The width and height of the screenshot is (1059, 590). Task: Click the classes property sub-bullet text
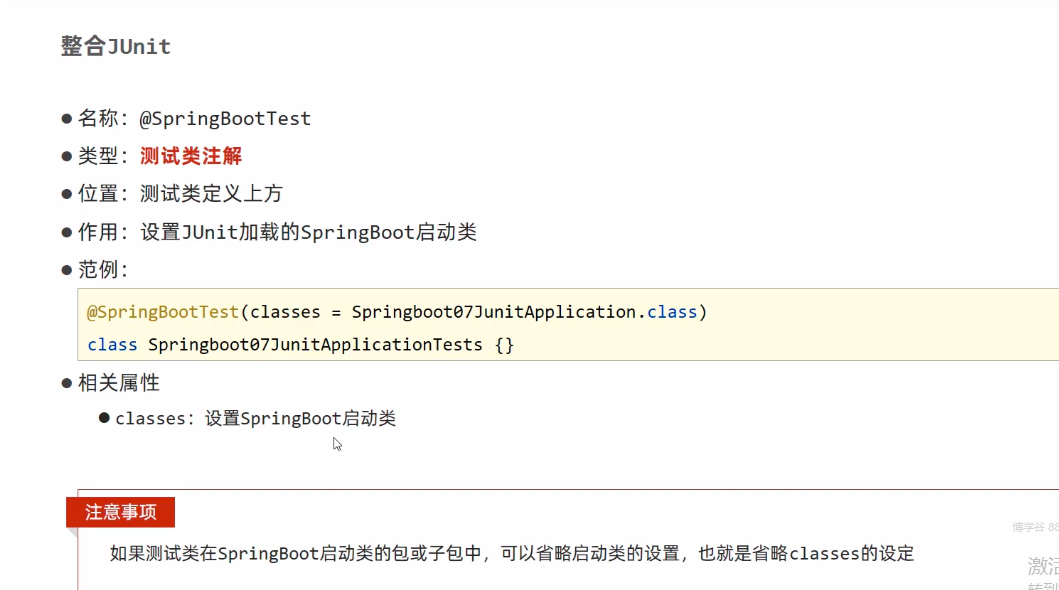pyautogui.click(x=255, y=419)
